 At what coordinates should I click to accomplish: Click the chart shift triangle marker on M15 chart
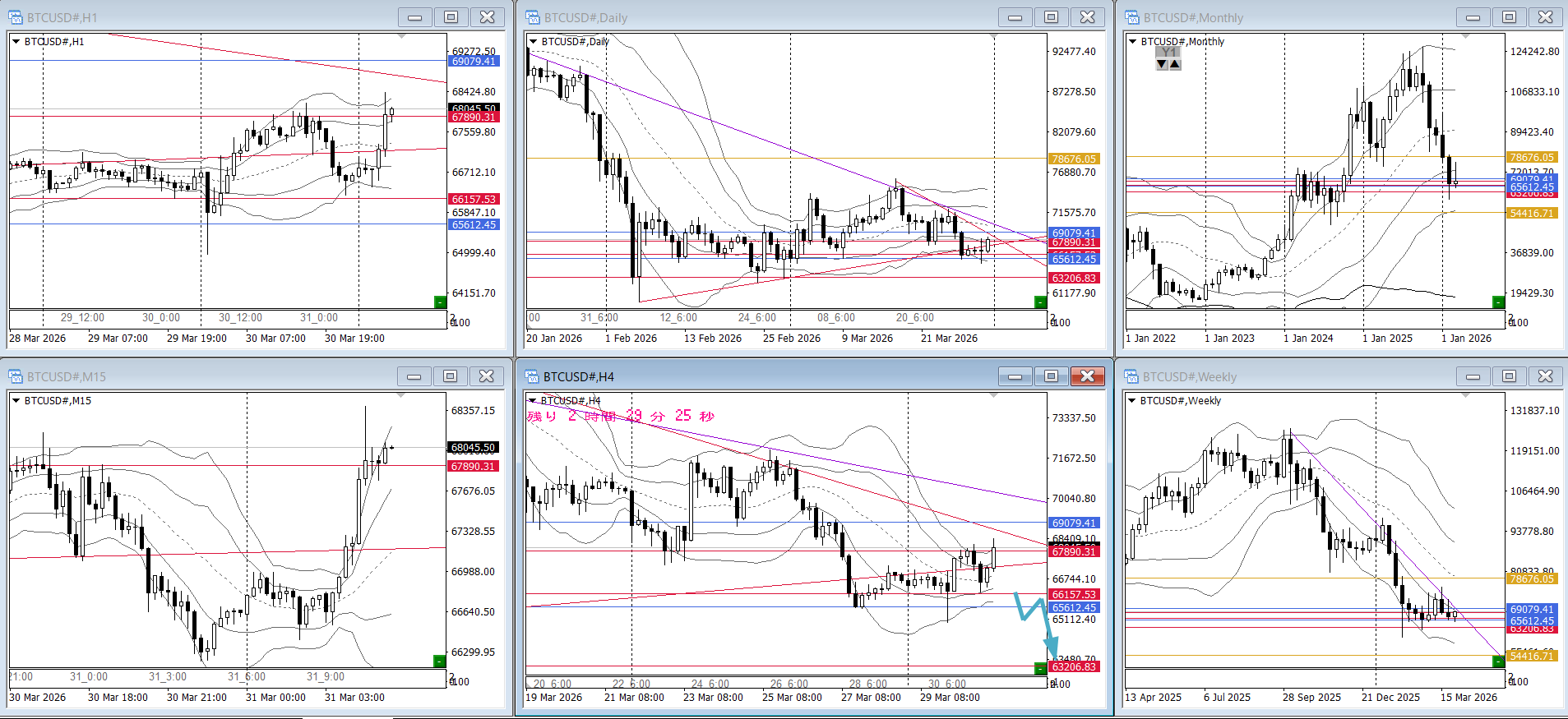[401, 396]
